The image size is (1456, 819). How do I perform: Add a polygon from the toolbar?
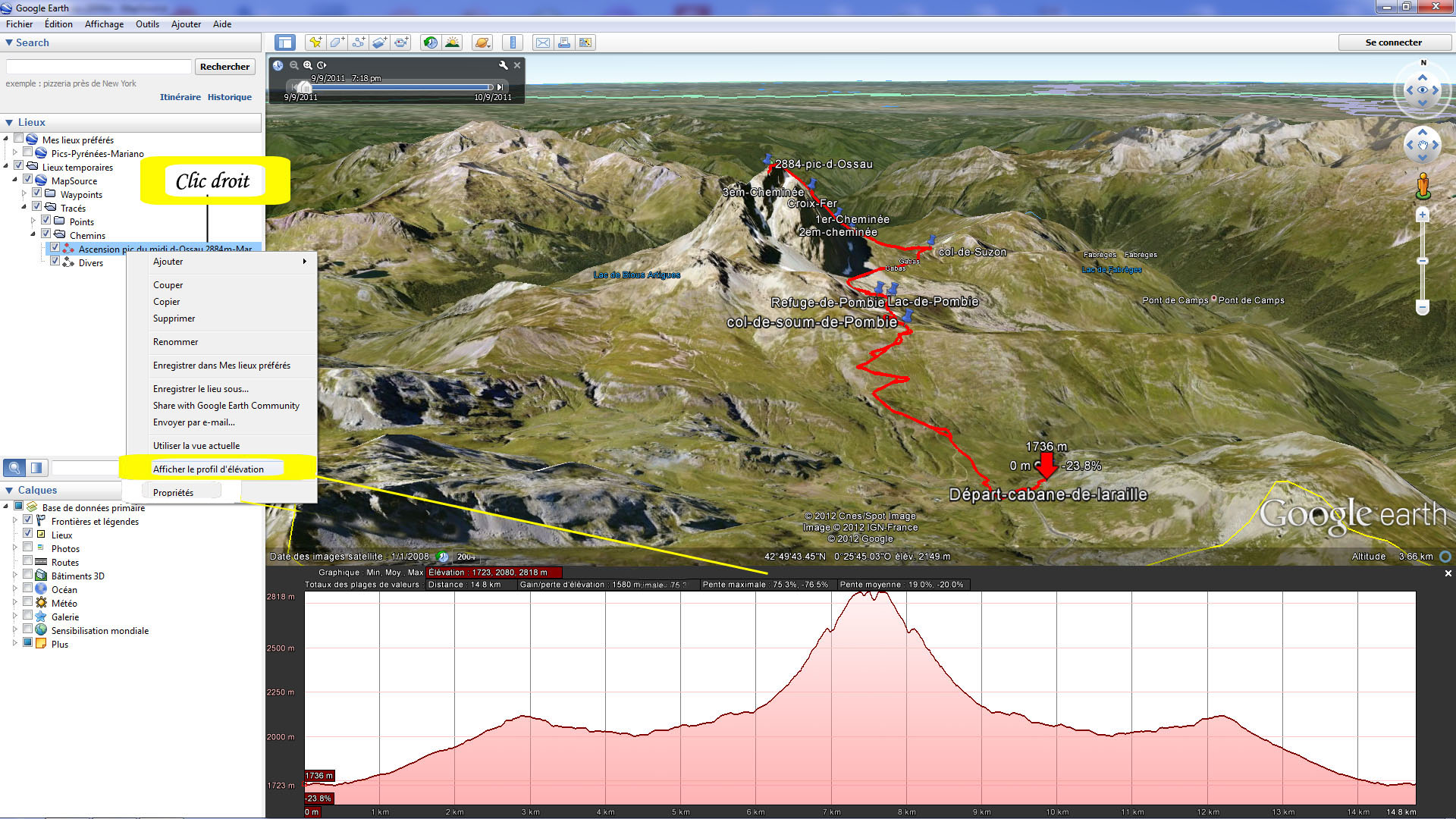click(337, 42)
